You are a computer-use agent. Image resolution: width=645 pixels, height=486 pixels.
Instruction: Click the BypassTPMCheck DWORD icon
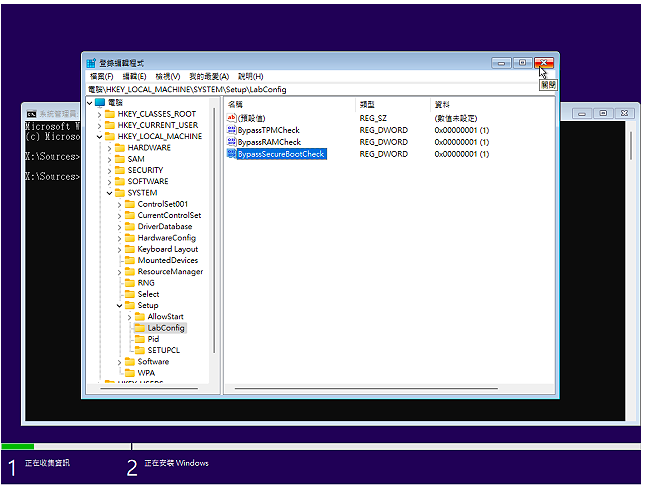[x=232, y=130]
